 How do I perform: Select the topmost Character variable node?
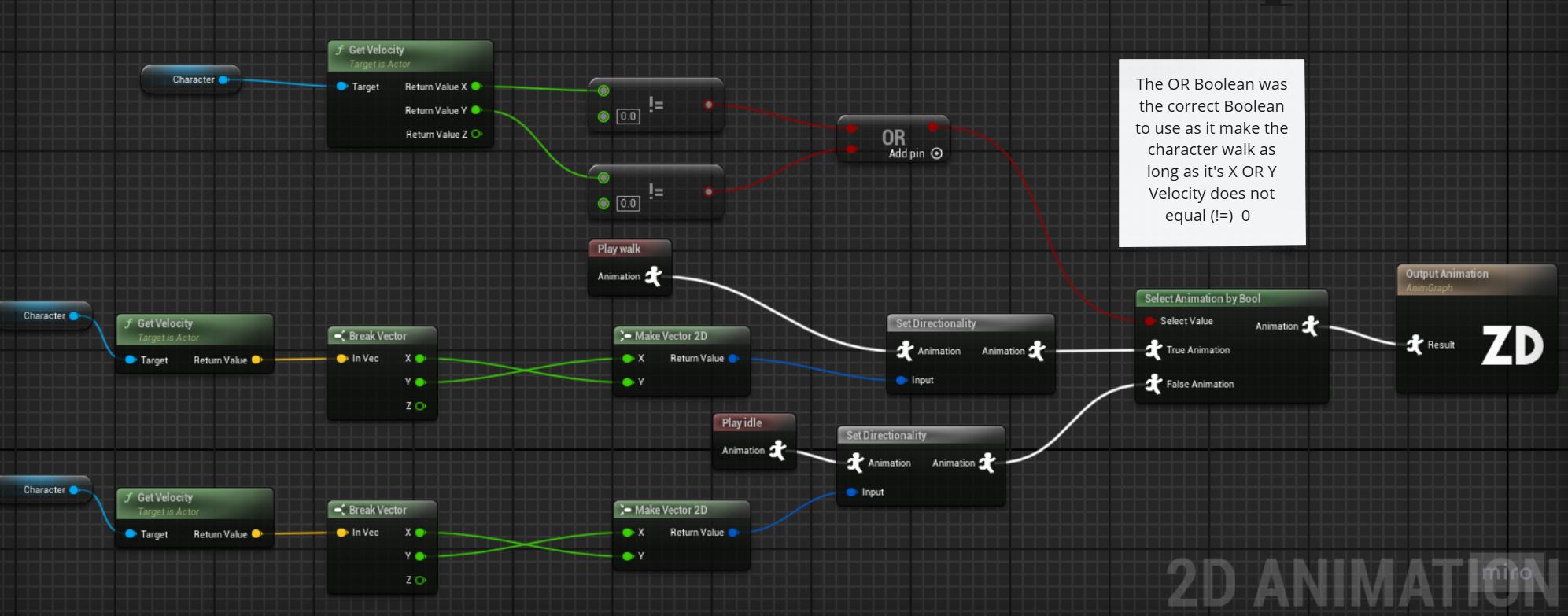pos(191,79)
